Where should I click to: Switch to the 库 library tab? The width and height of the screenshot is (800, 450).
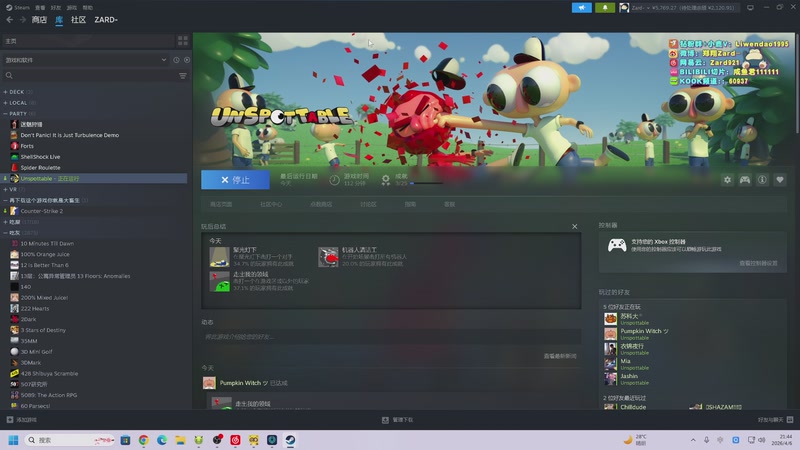point(59,20)
